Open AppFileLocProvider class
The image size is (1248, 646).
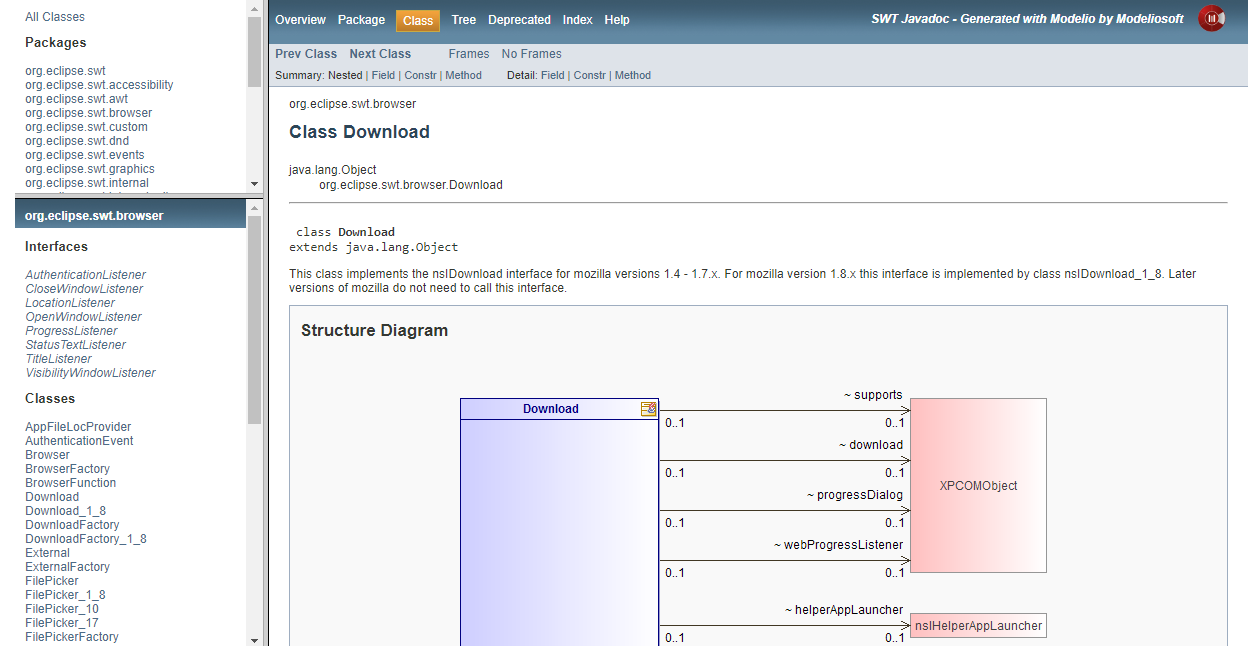pyautogui.click(x=78, y=427)
